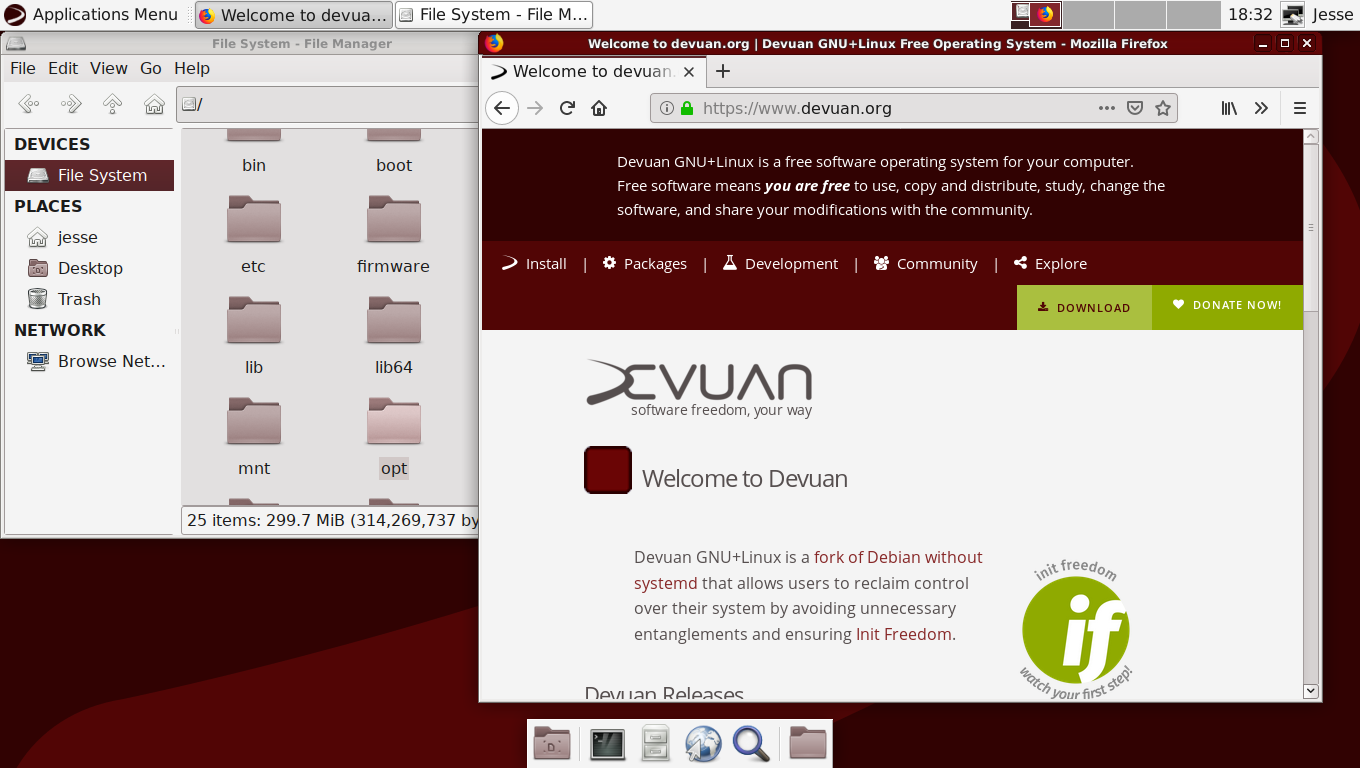Open the etc folder
The image size is (1360, 768).
tap(254, 234)
